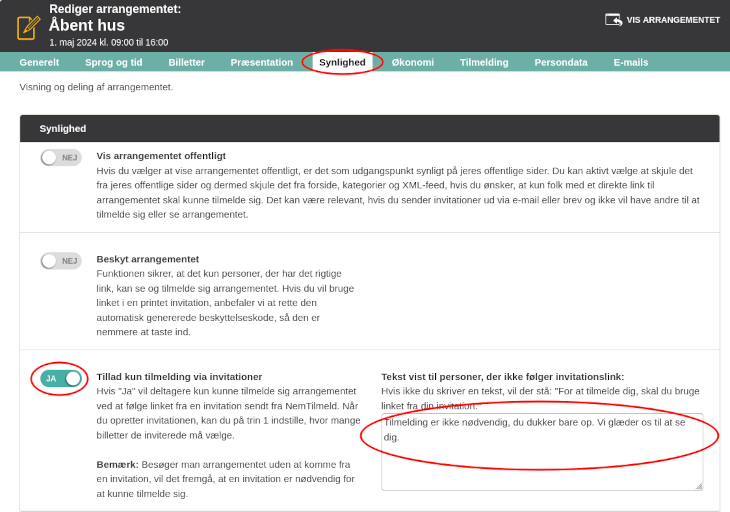Image resolution: width=730 pixels, height=512 pixels.
Task: Open the Økonomi tab
Action: point(412,62)
